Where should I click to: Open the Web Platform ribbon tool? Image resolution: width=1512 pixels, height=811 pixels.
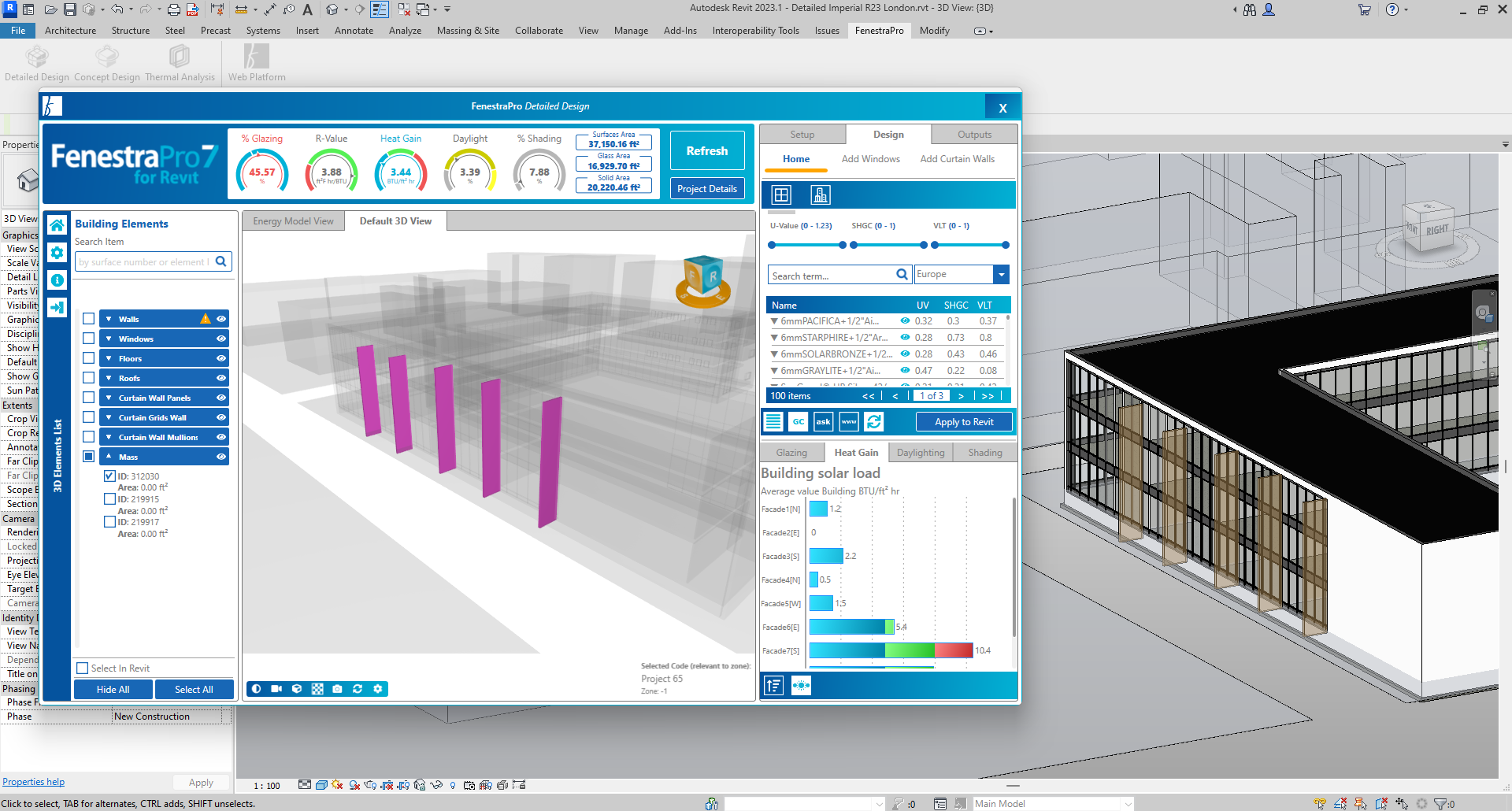(257, 62)
